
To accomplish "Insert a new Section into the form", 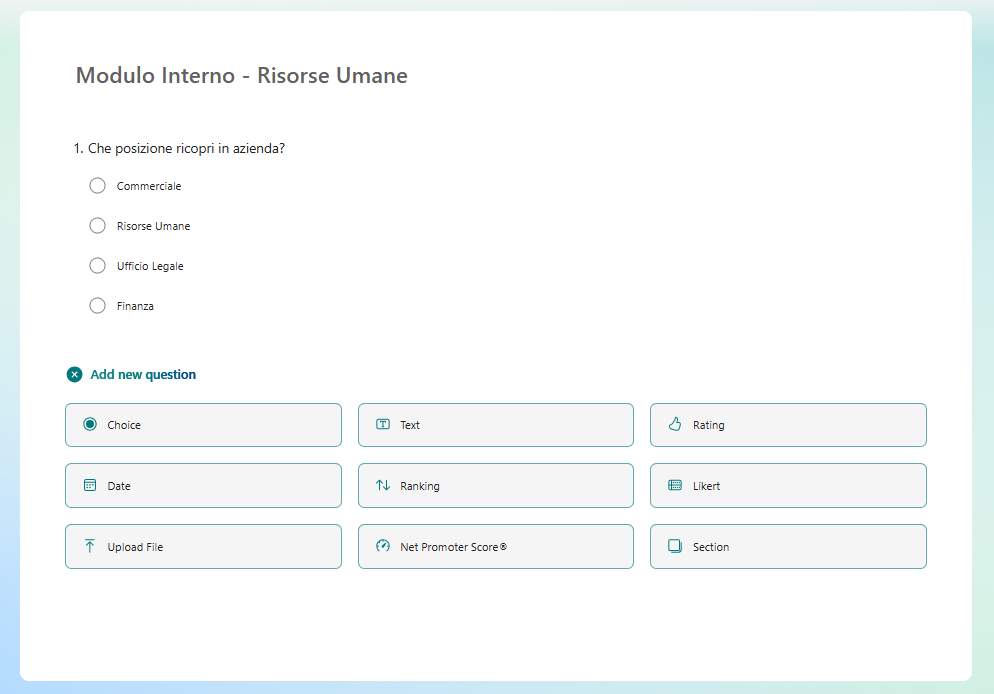I will tap(788, 546).
